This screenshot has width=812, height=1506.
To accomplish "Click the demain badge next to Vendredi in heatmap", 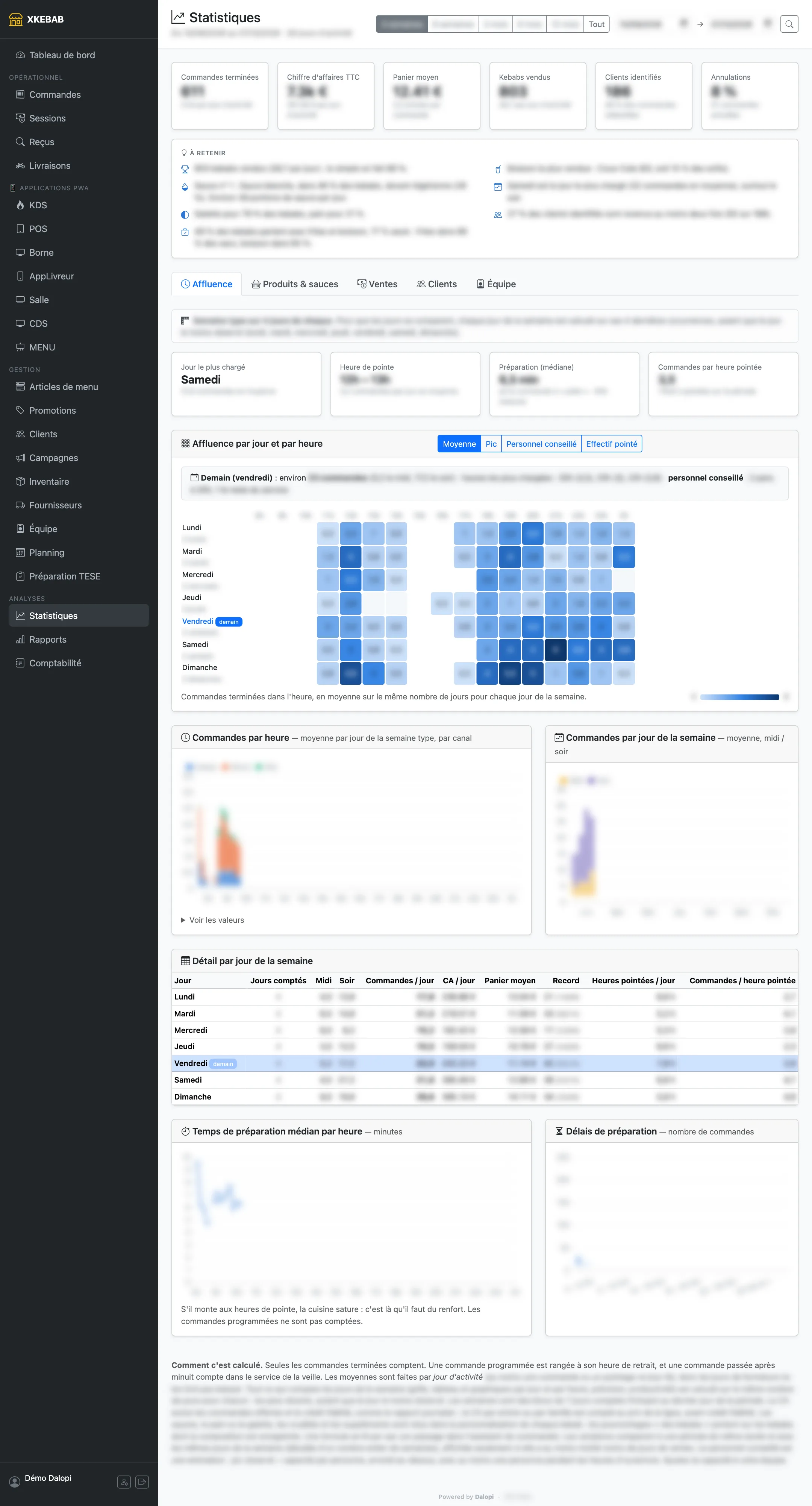I will [x=229, y=622].
